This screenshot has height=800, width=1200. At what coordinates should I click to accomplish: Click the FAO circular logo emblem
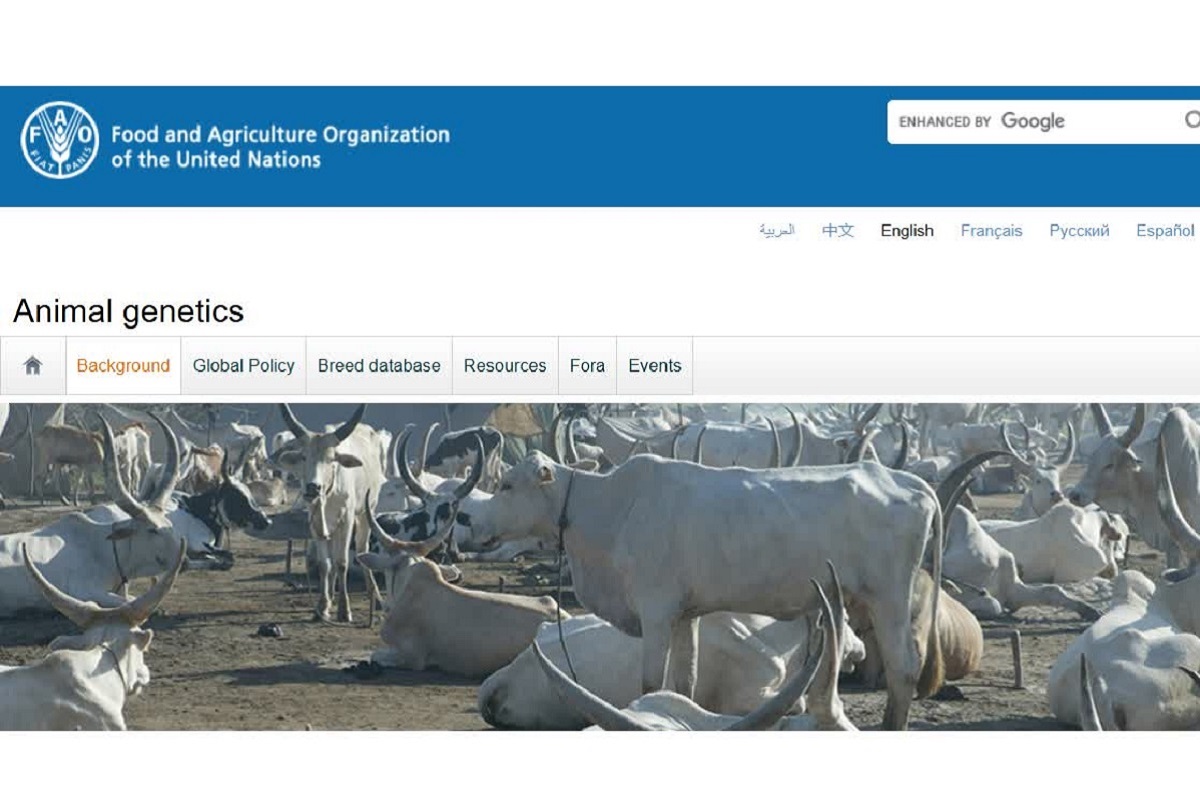click(60, 140)
